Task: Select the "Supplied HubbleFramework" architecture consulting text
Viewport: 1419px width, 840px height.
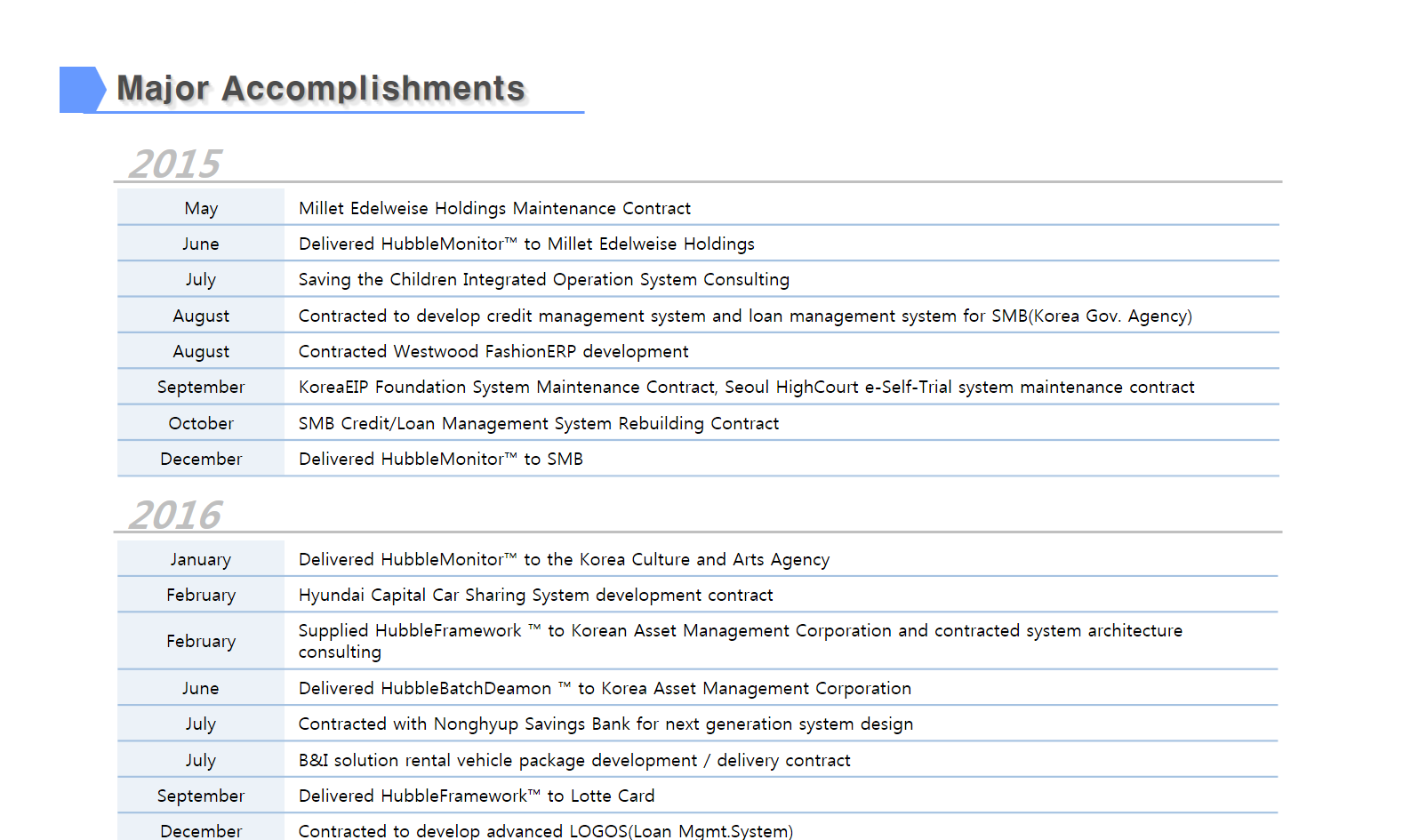Action: coord(741,641)
